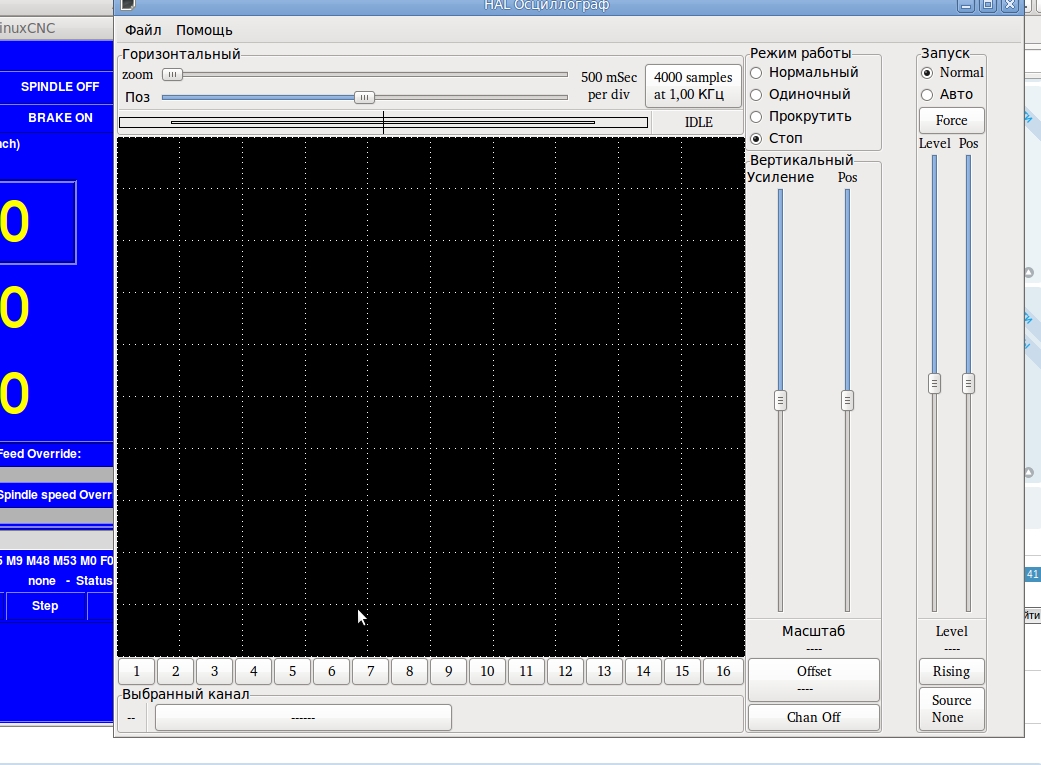Click the vertical Offset button

[814, 680]
